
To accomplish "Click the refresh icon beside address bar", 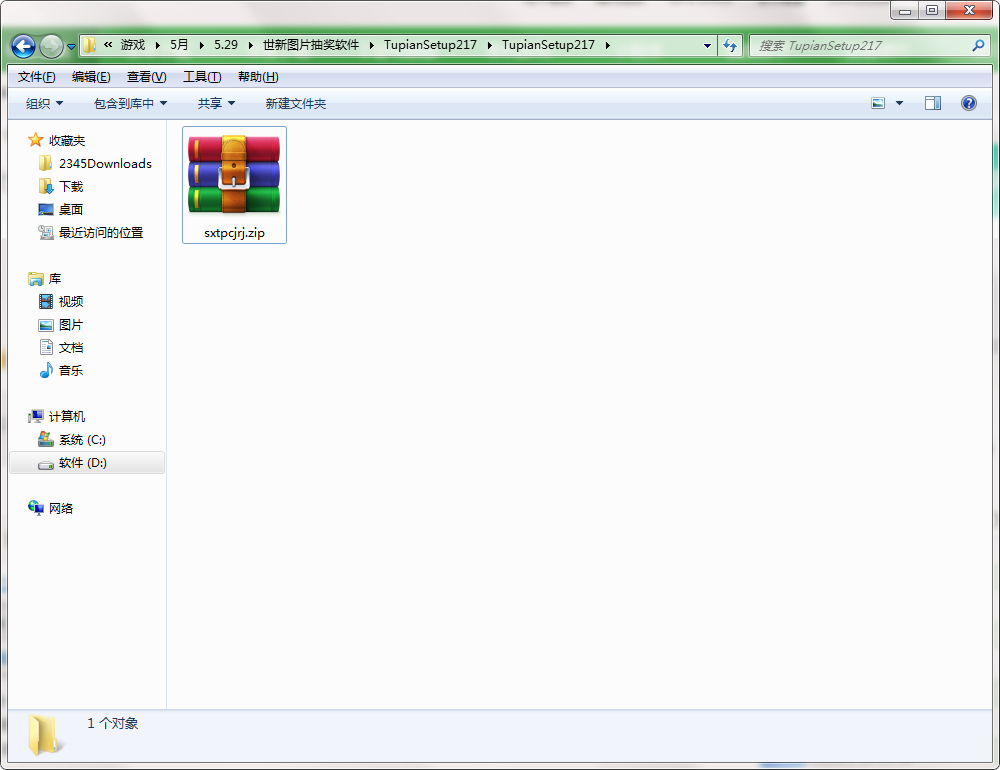I will click(x=730, y=45).
